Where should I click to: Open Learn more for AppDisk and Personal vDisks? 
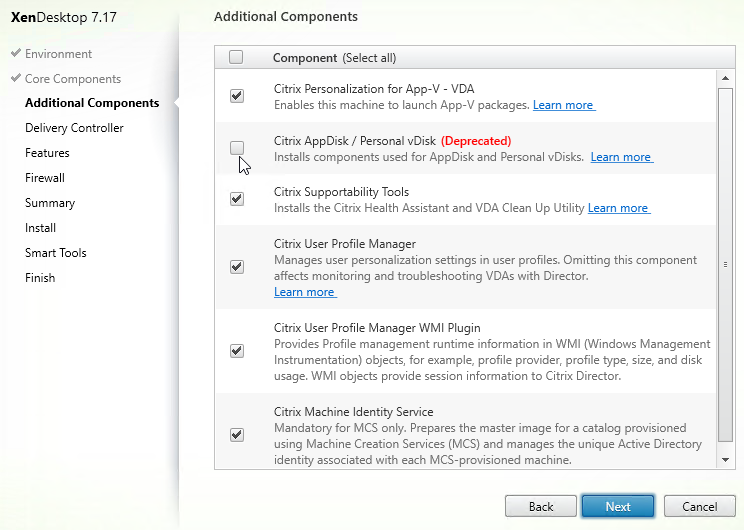[x=622, y=157]
